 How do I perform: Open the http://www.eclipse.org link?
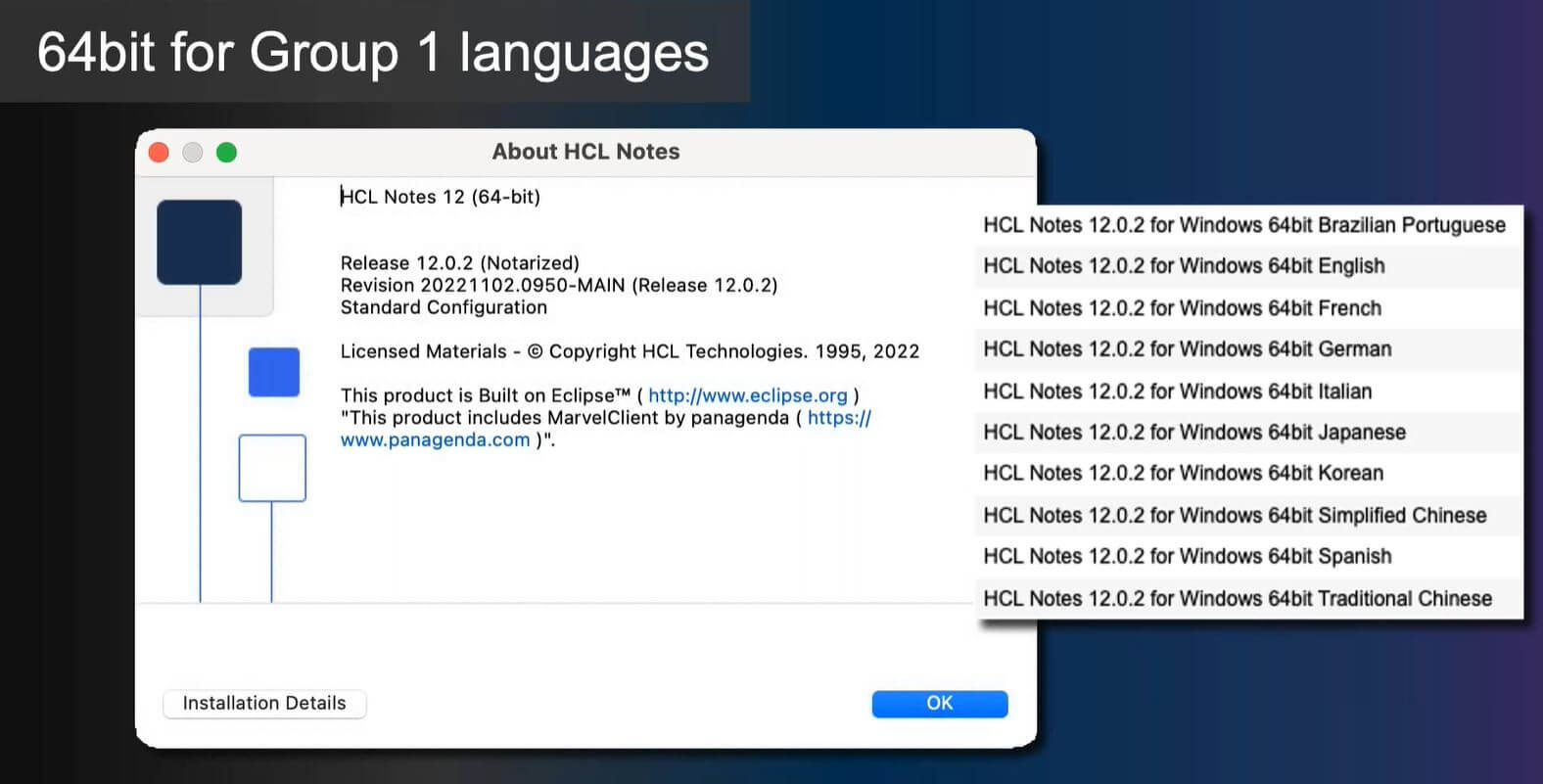(x=747, y=395)
